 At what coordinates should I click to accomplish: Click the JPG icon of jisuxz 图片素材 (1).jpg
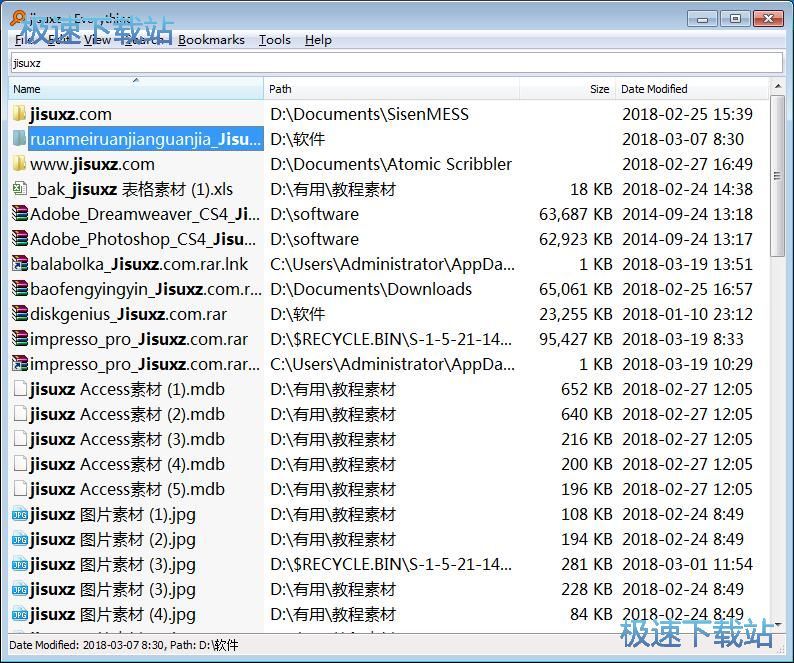[19, 514]
